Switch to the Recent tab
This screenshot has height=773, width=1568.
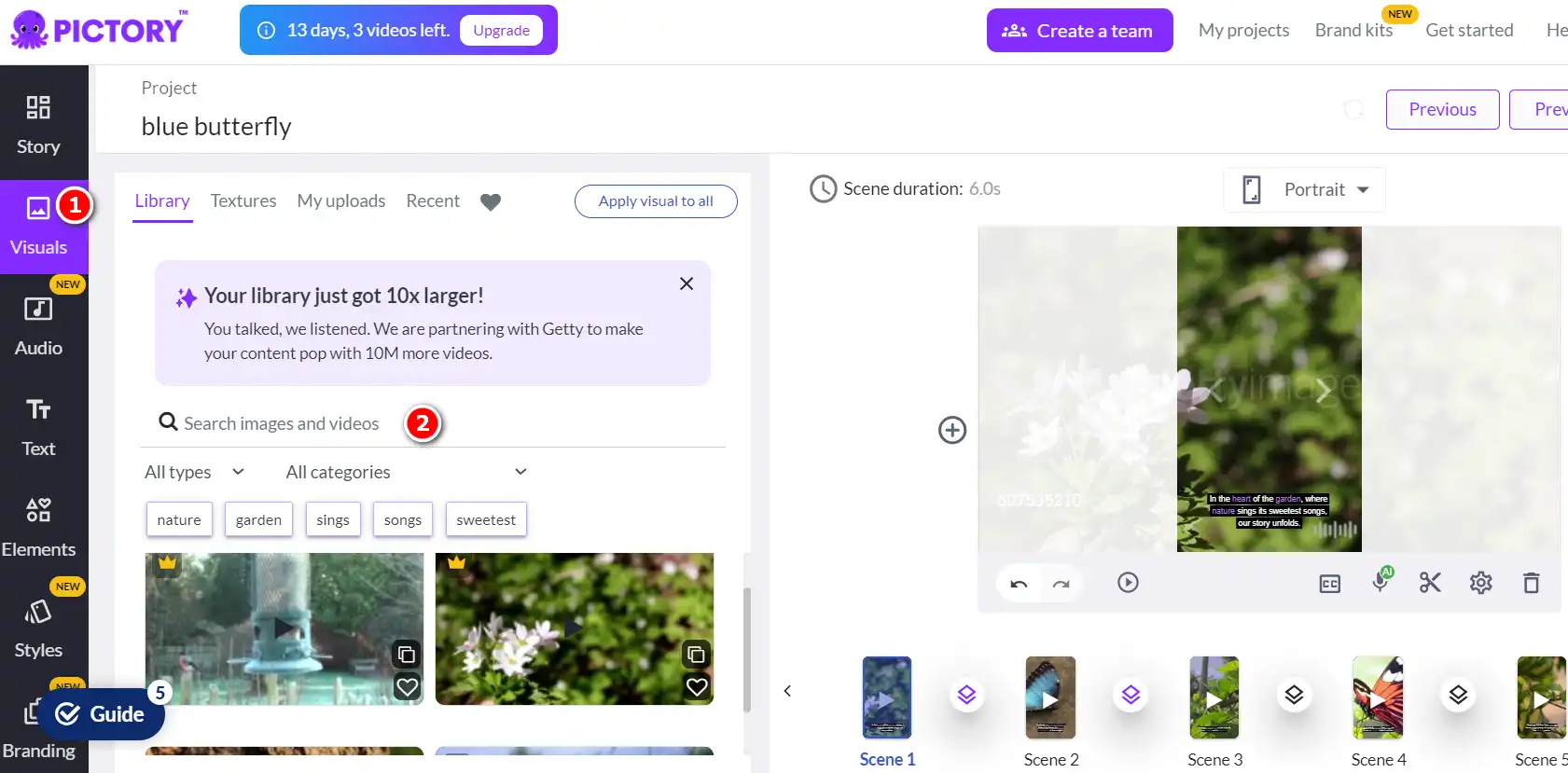tap(433, 200)
